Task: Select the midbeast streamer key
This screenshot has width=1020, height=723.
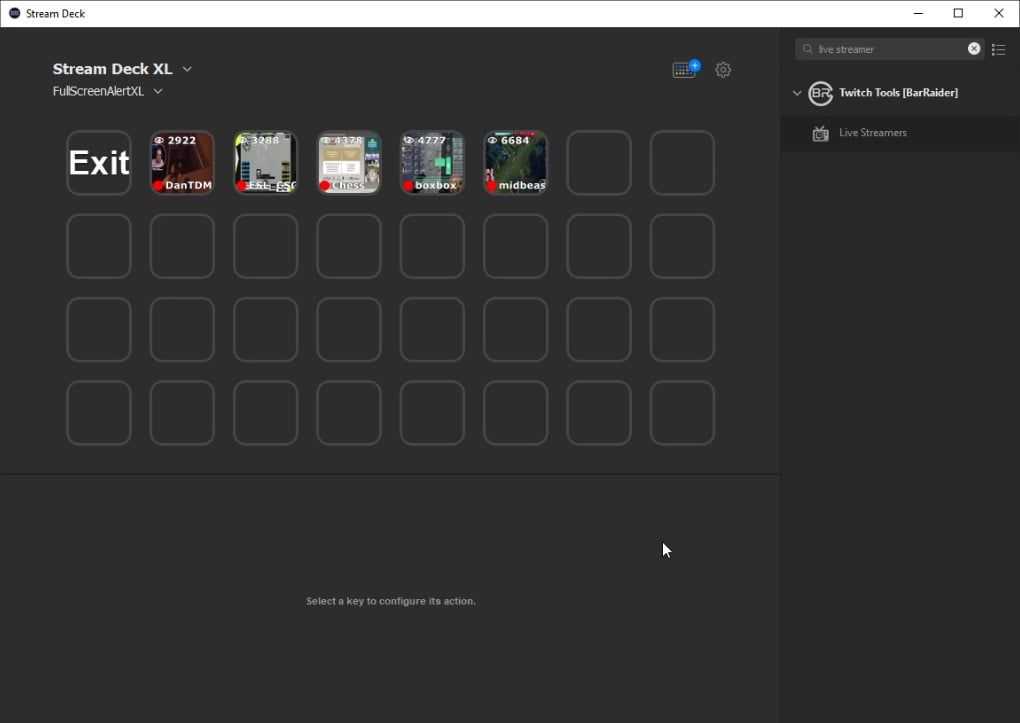Action: tap(516, 162)
